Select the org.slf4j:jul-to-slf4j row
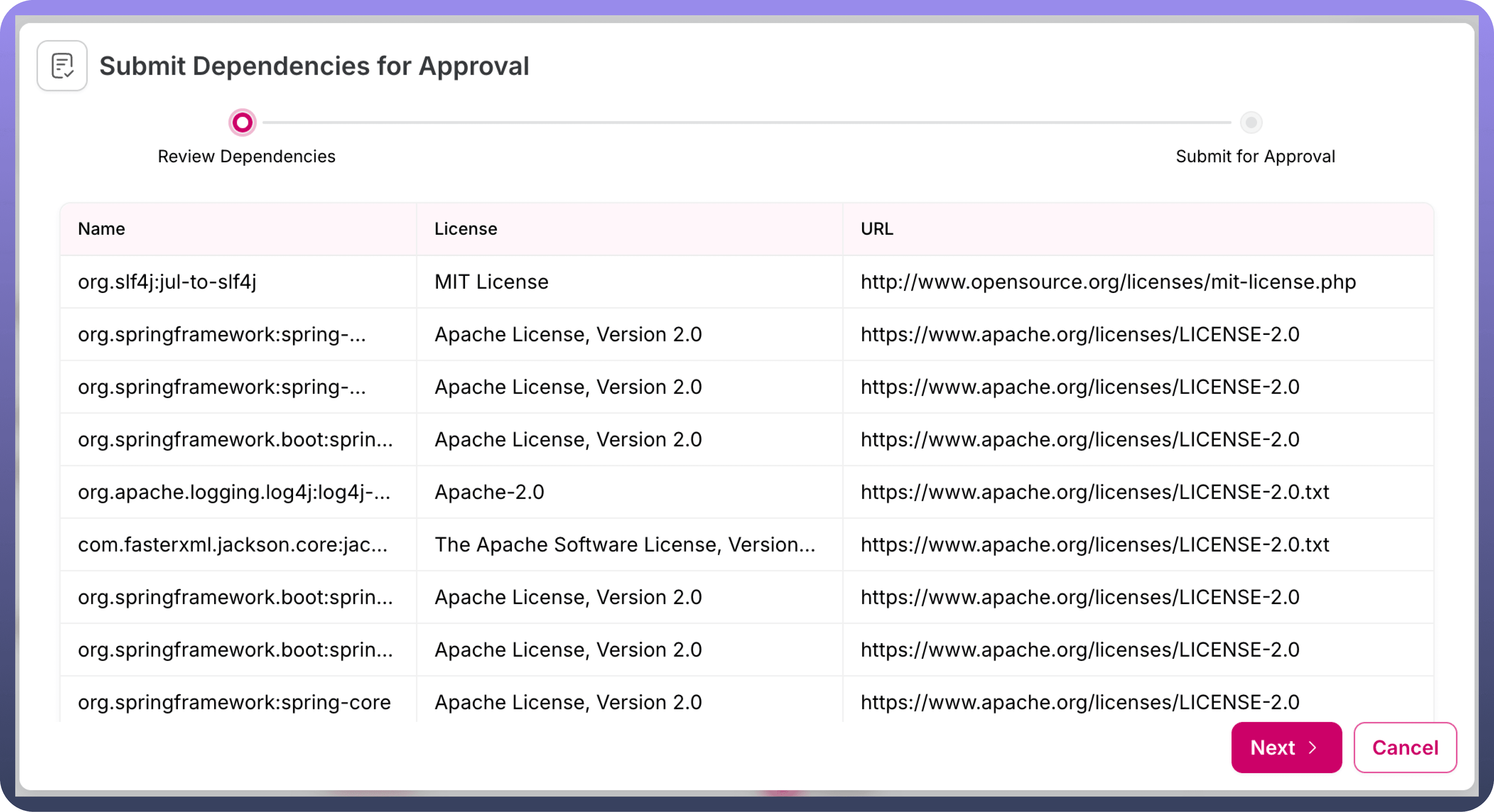Image resolution: width=1494 pixels, height=812 pixels. coord(167,282)
